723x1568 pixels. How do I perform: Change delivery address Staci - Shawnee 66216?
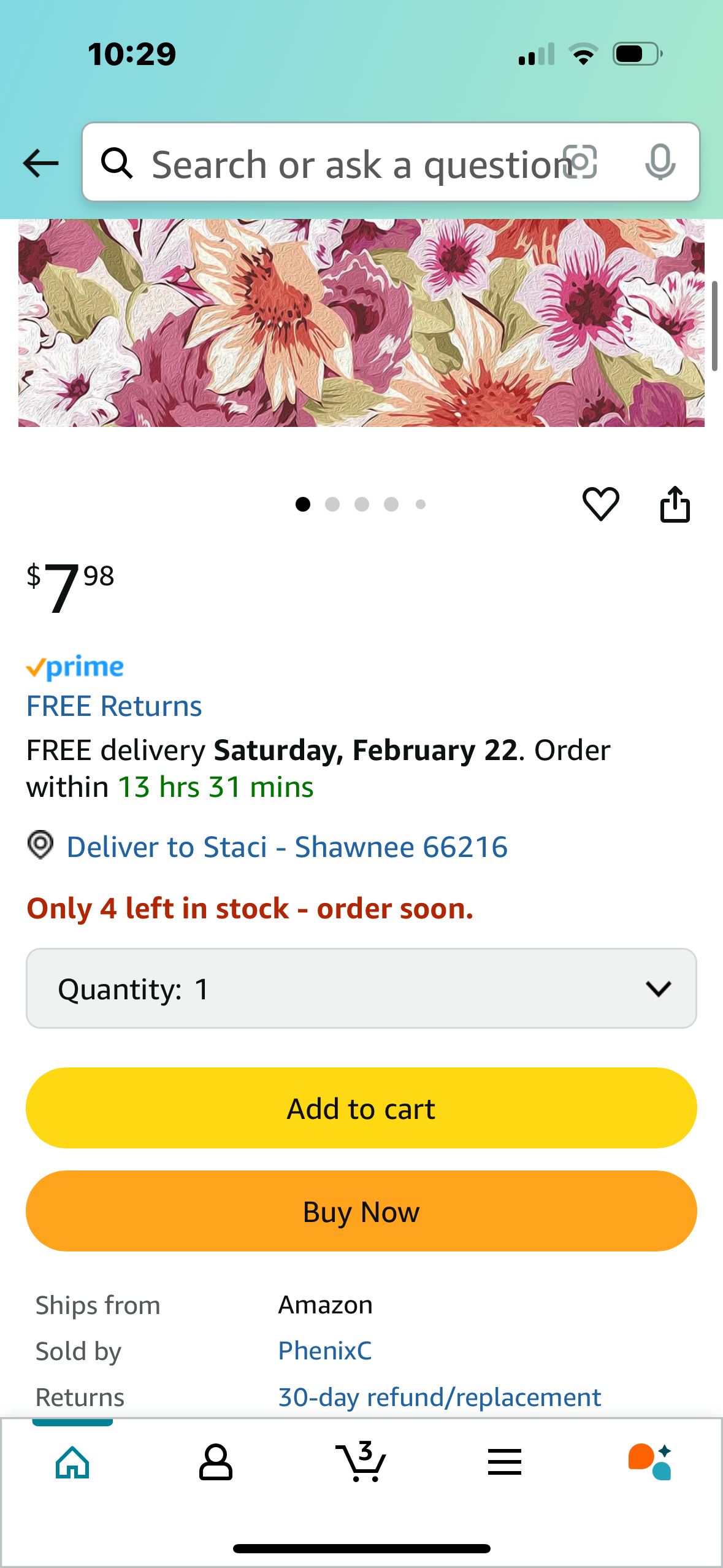tap(287, 847)
